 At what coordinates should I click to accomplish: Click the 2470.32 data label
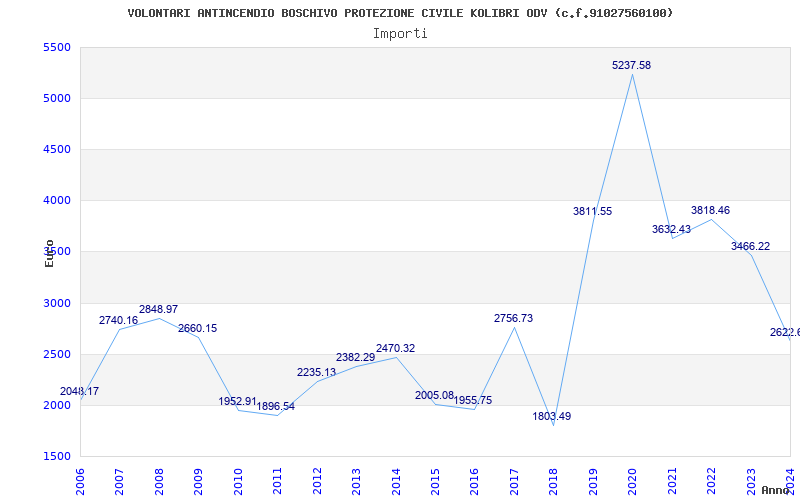395,348
